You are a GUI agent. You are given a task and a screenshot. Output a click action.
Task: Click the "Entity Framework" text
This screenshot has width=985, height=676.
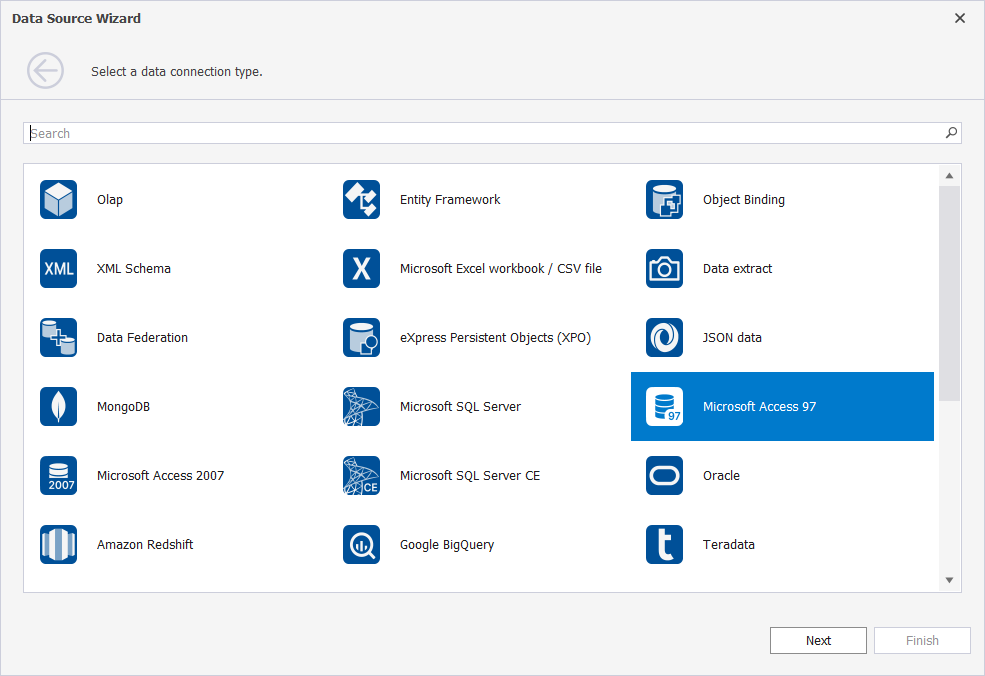point(450,199)
